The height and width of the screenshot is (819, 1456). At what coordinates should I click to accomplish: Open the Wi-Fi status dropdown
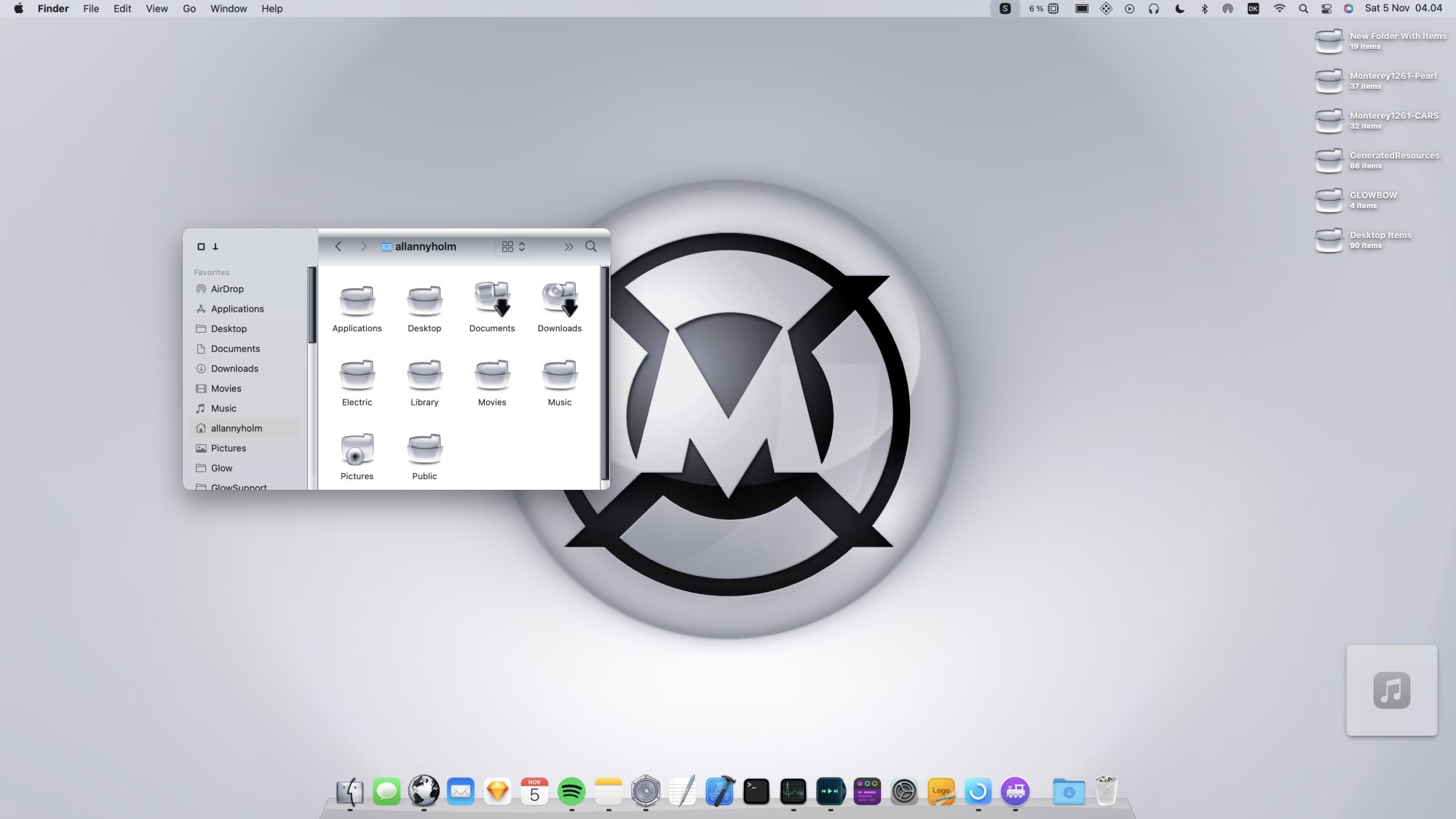tap(1279, 9)
